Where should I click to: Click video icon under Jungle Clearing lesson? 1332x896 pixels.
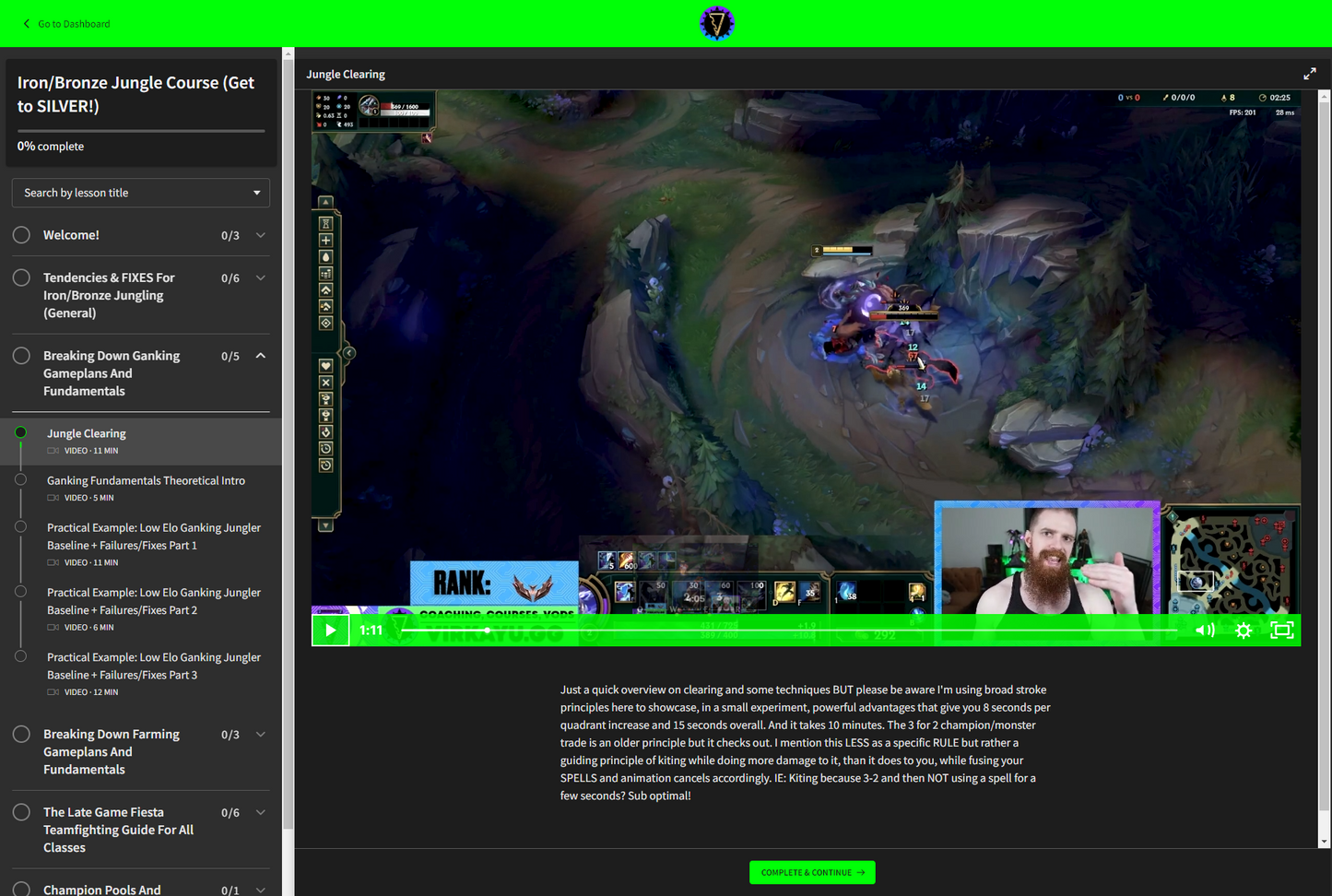[x=53, y=451]
